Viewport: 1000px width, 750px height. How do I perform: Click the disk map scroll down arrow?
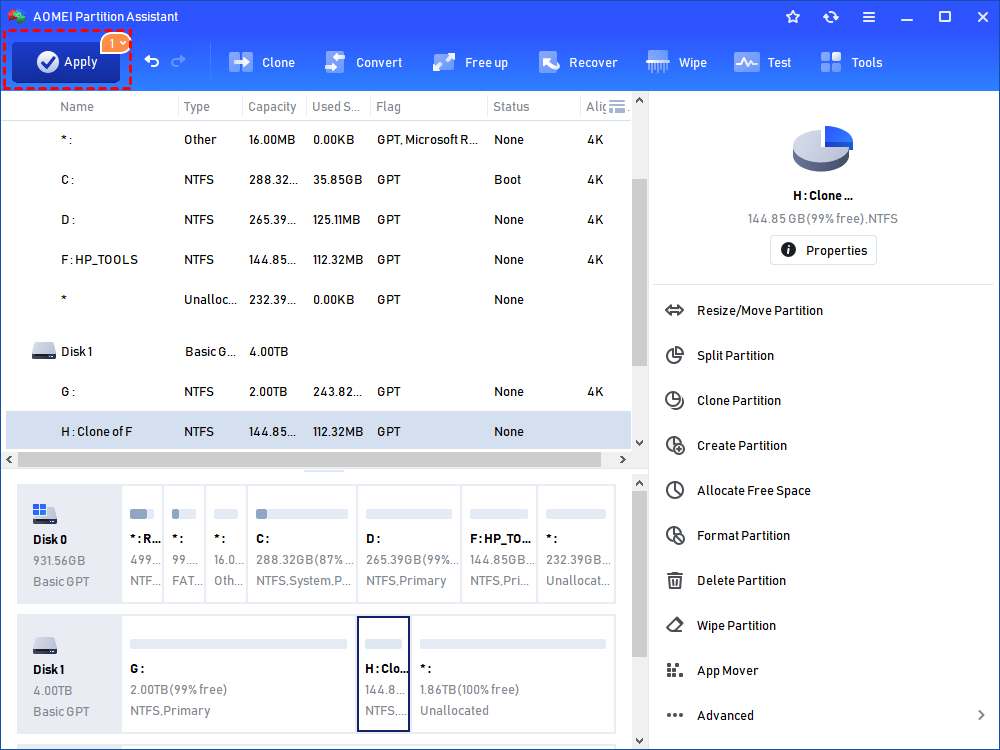click(x=639, y=740)
